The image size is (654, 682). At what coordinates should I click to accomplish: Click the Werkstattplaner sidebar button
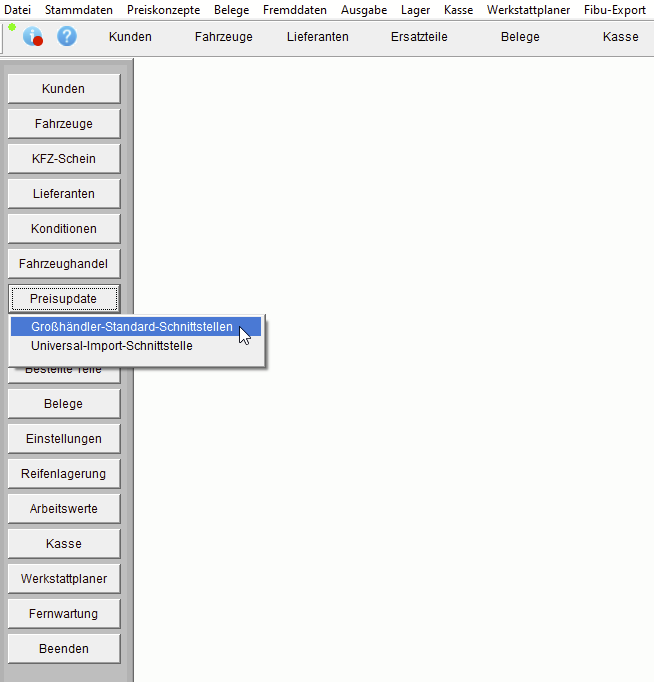64,579
